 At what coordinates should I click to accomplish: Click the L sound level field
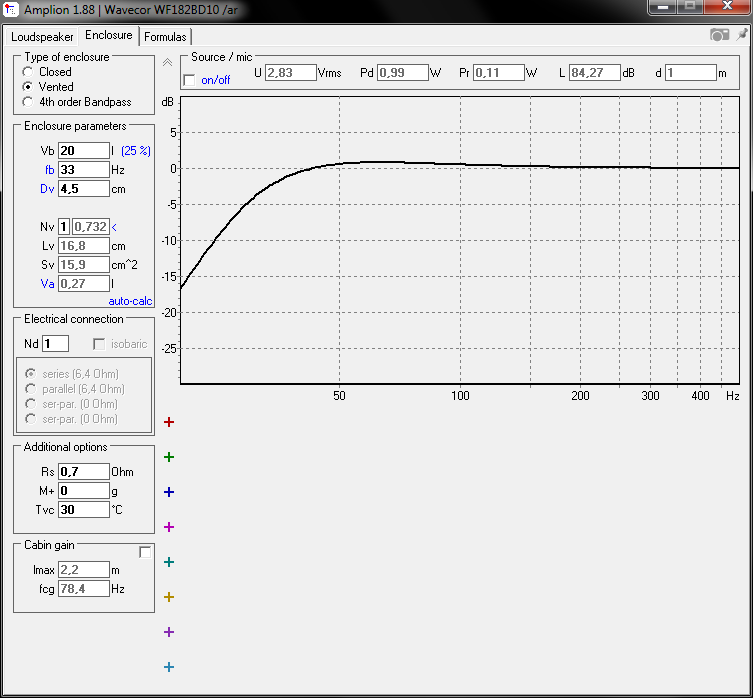595,73
